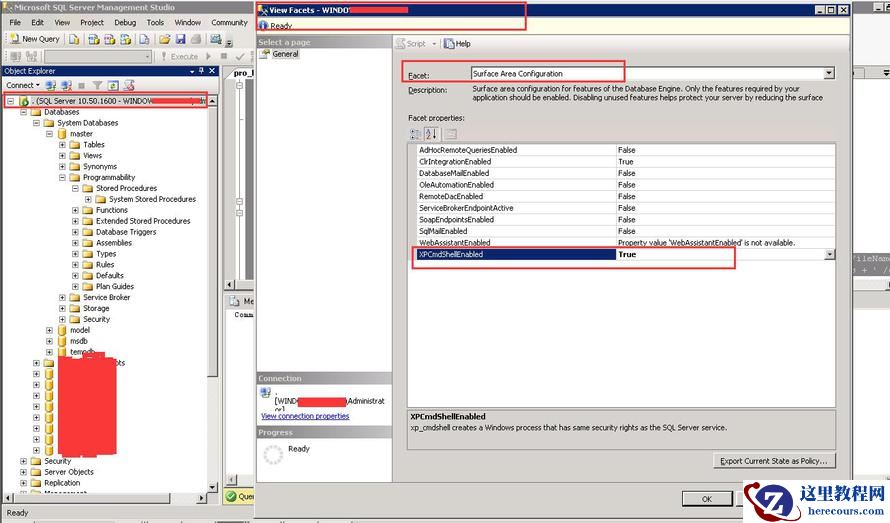Viewport: 890px width, 523px height.
Task: Click the Alphabetical sort icon in Facet properties
Action: click(x=431, y=134)
